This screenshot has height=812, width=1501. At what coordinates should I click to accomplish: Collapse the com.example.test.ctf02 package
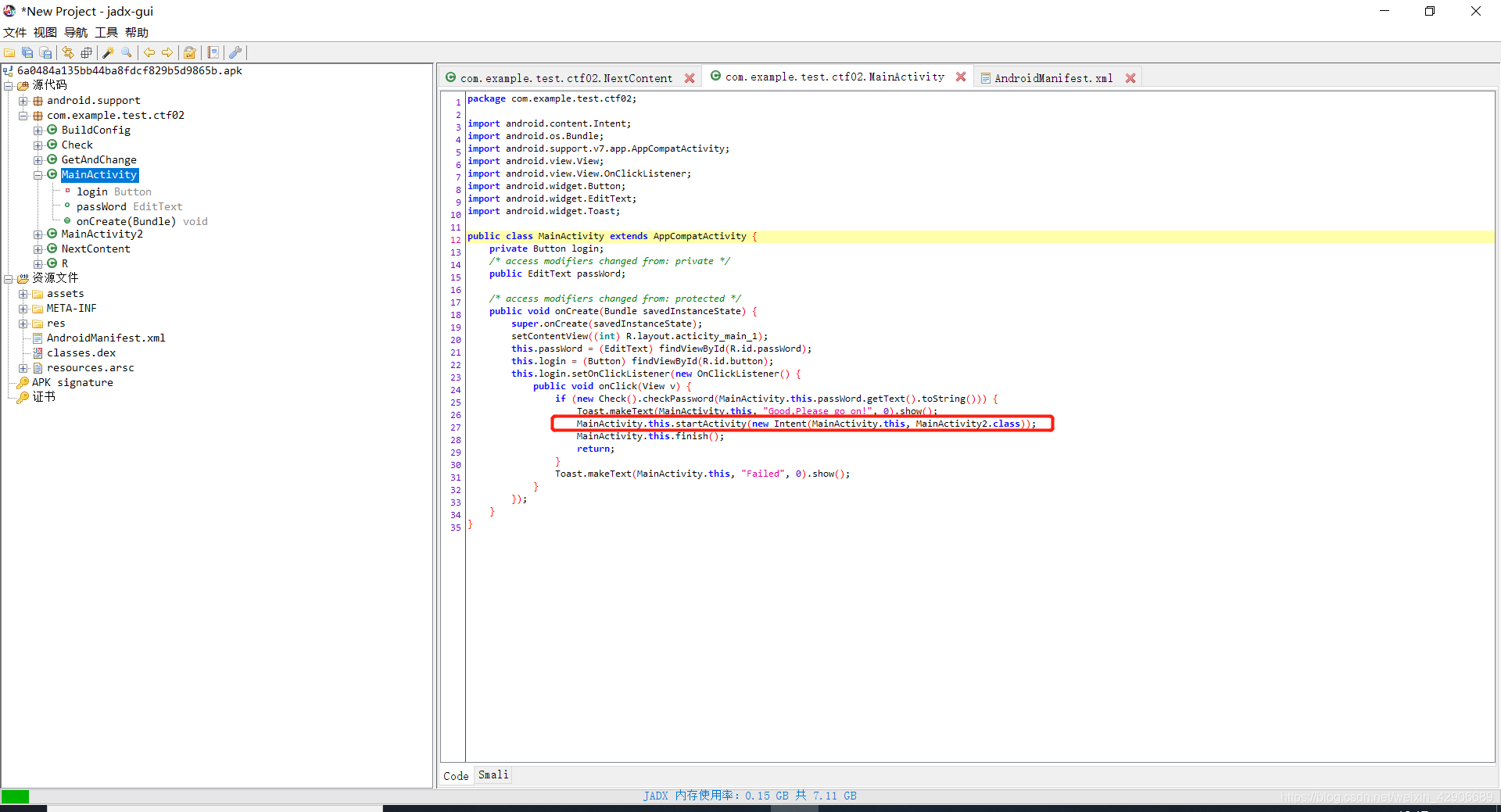click(23, 116)
